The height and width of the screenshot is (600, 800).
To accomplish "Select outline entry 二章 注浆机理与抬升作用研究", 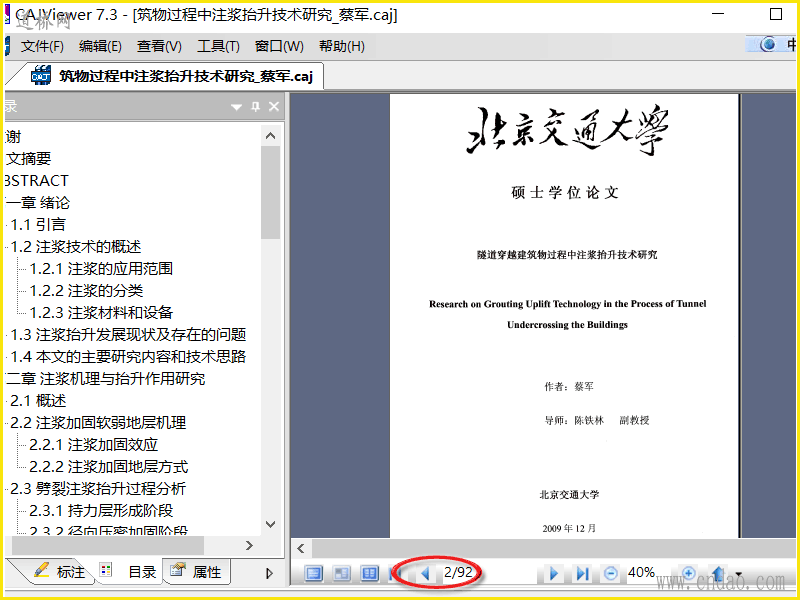I will click(x=106, y=378).
